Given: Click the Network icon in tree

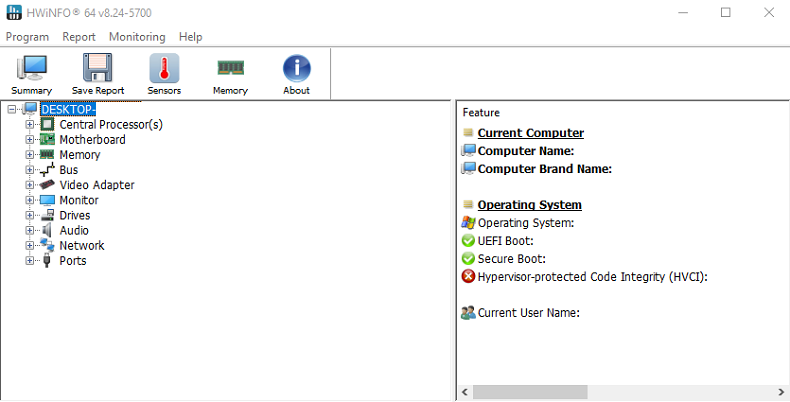Looking at the screenshot, I should coord(47,245).
